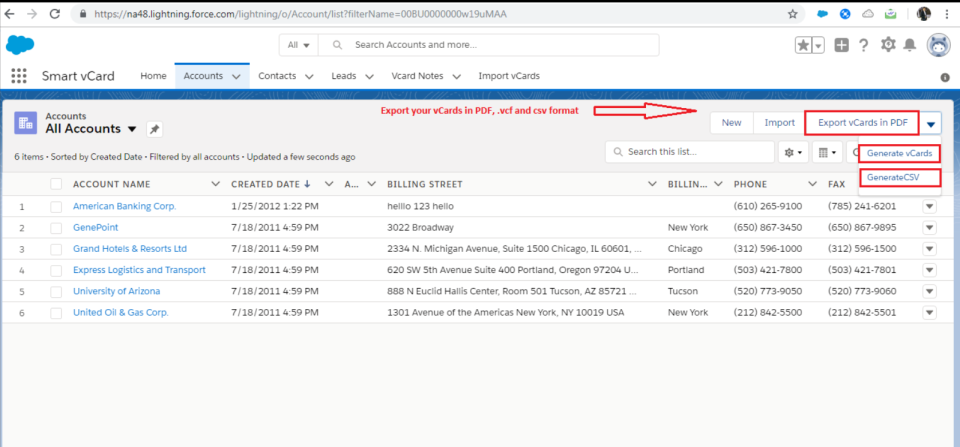Expand the Leads tab chevron
This screenshot has height=447, width=960.
[x=369, y=77]
